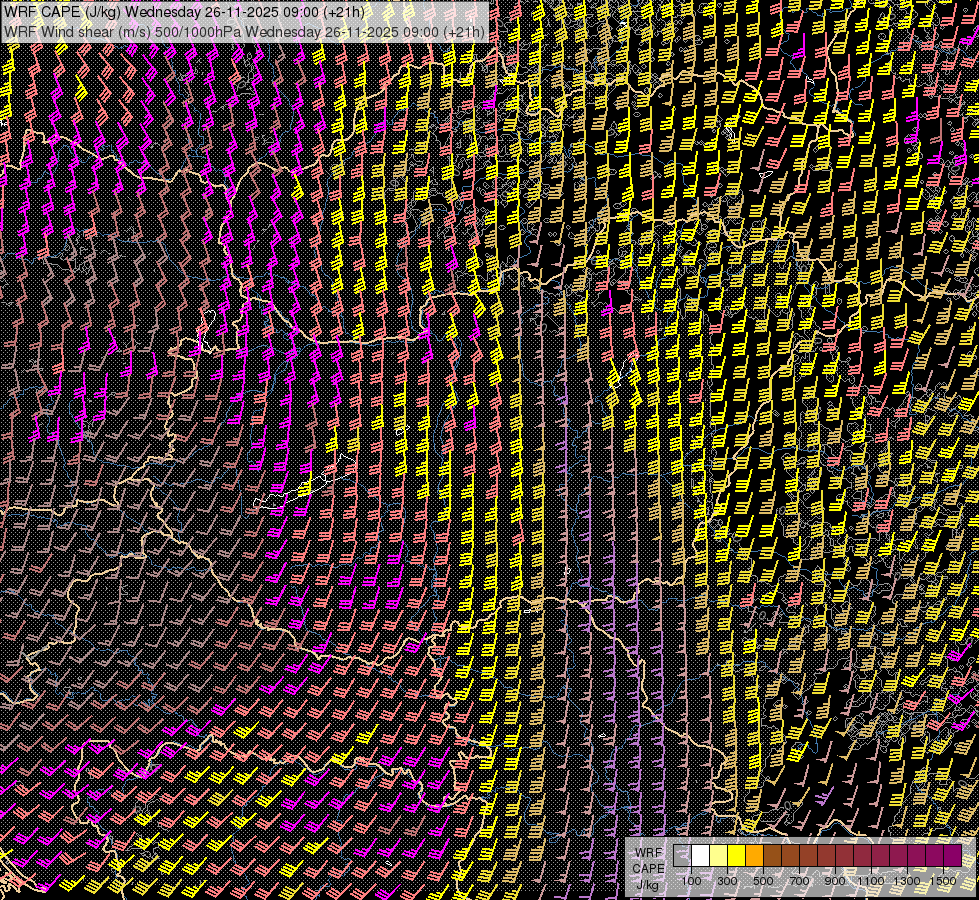Select the bright yellow CAPE legend swatch

point(737,855)
